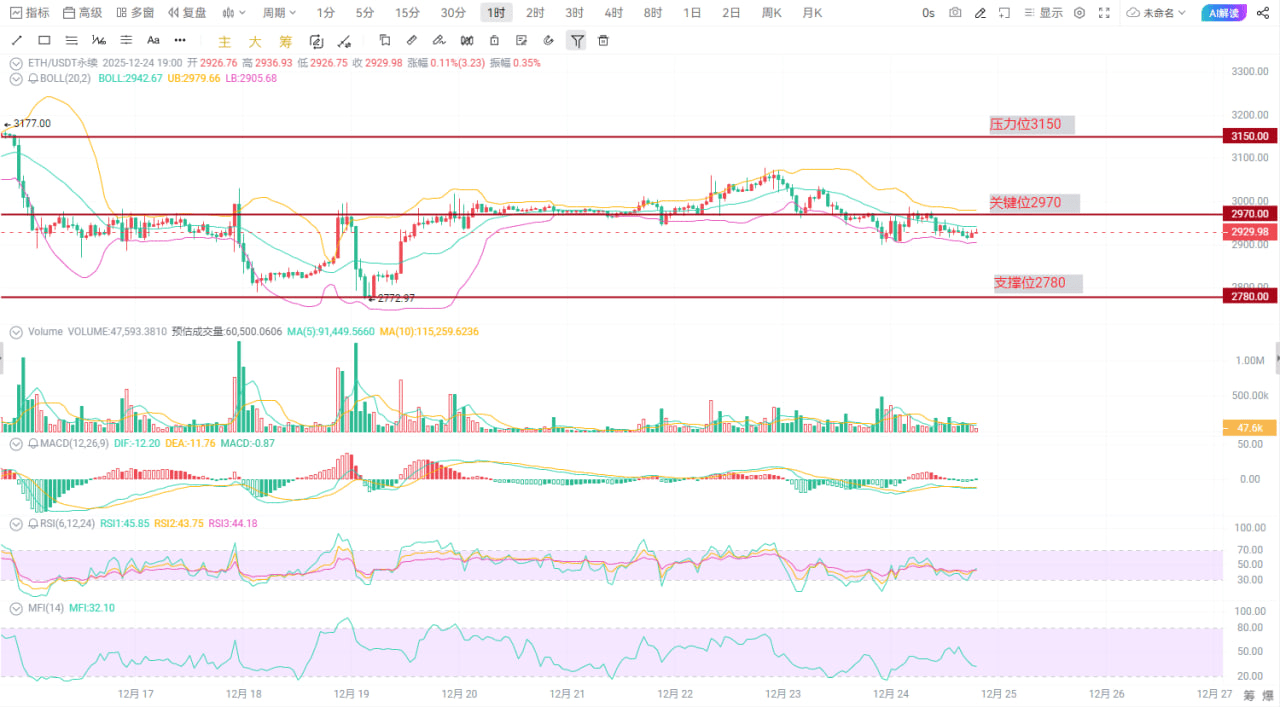
Task: Select the eraser brush tool
Action: [x=439, y=40]
